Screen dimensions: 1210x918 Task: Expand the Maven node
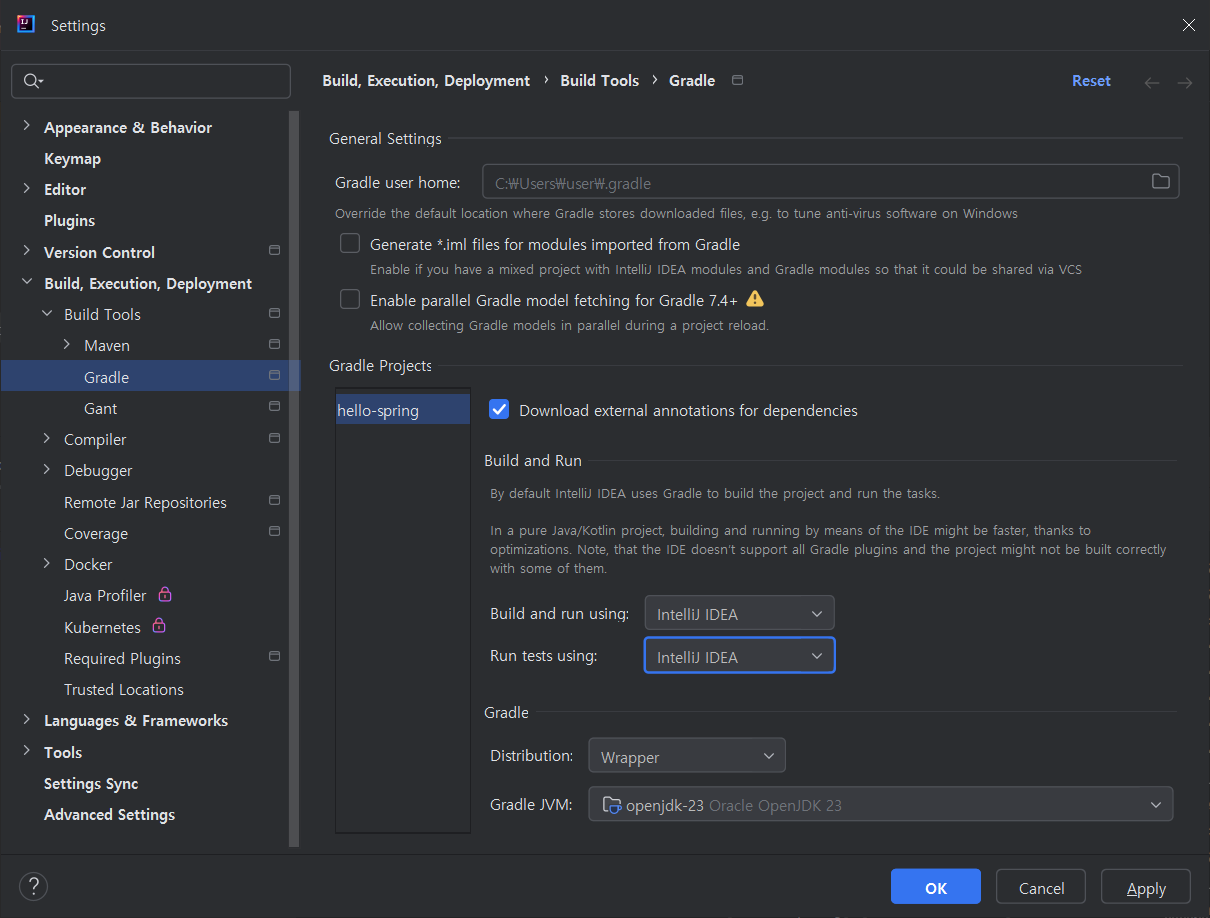[67, 345]
